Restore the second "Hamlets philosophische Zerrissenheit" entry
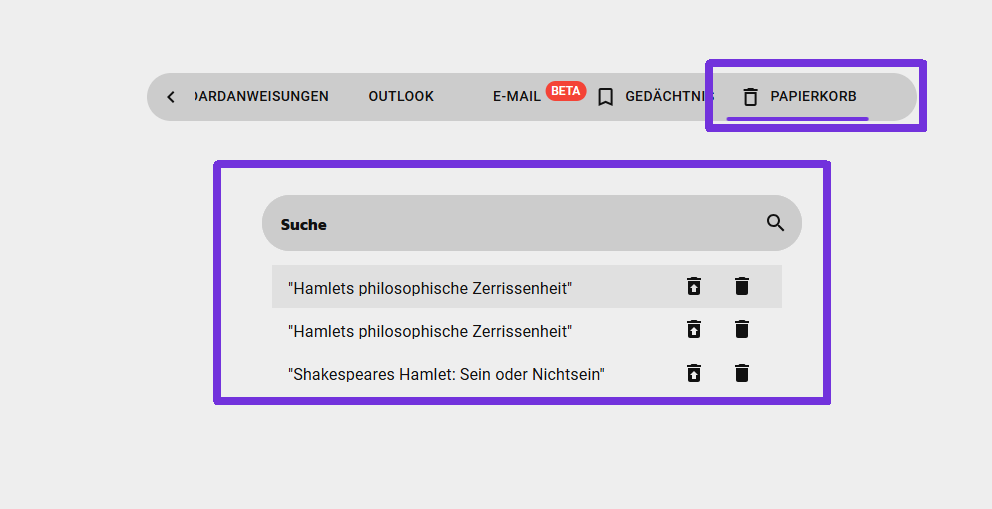This screenshot has width=992, height=509. tap(694, 330)
